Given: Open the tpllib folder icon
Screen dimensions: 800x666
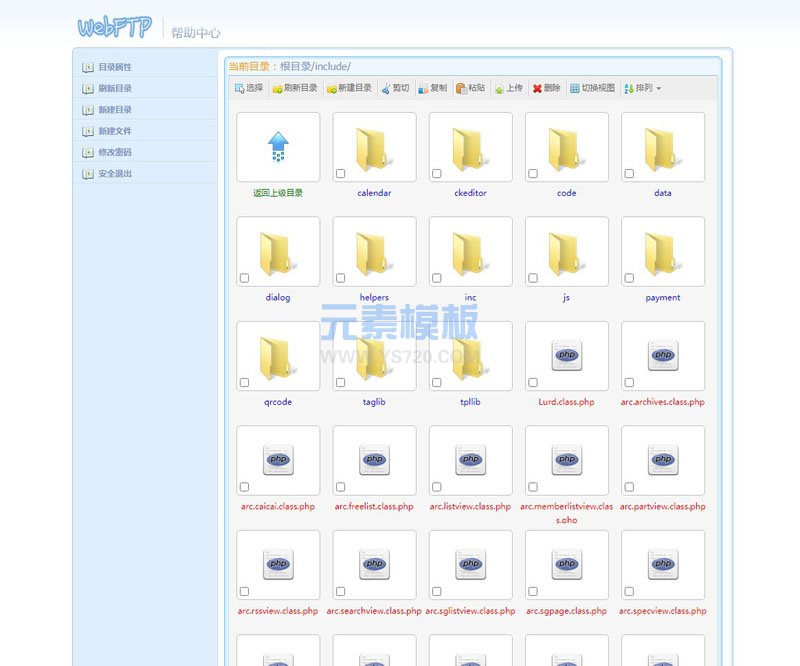Looking at the screenshot, I should 470,358.
